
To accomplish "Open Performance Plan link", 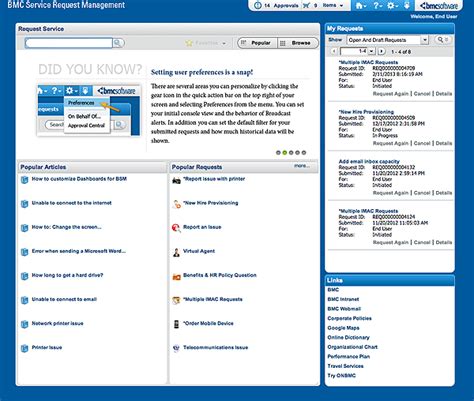I will tap(348, 357).
